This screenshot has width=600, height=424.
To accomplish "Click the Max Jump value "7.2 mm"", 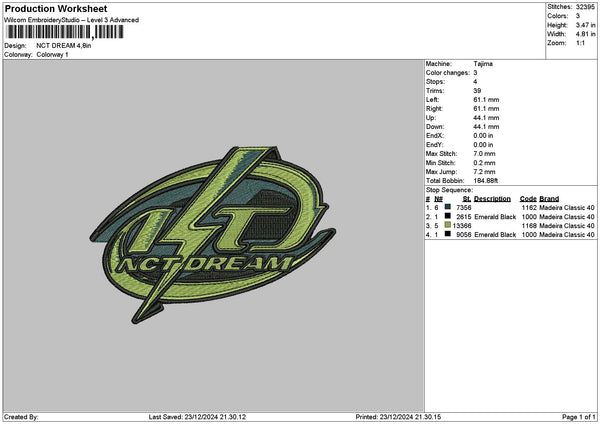I will [x=484, y=172].
